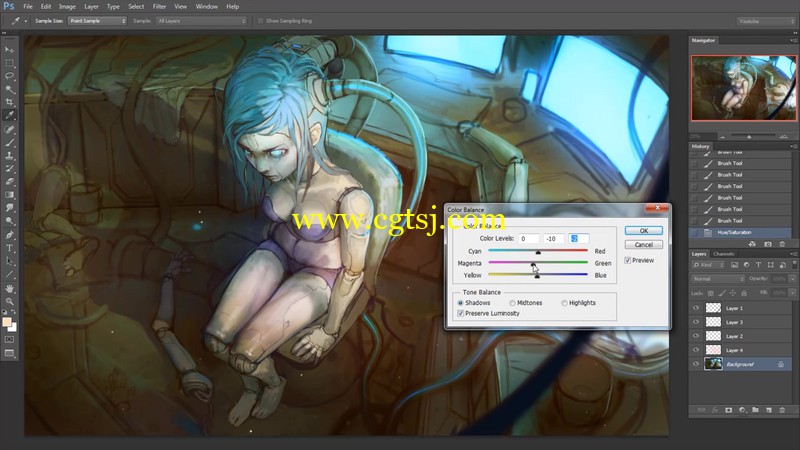Select the Zoom tool
The width and height of the screenshot is (800, 450).
[9, 302]
